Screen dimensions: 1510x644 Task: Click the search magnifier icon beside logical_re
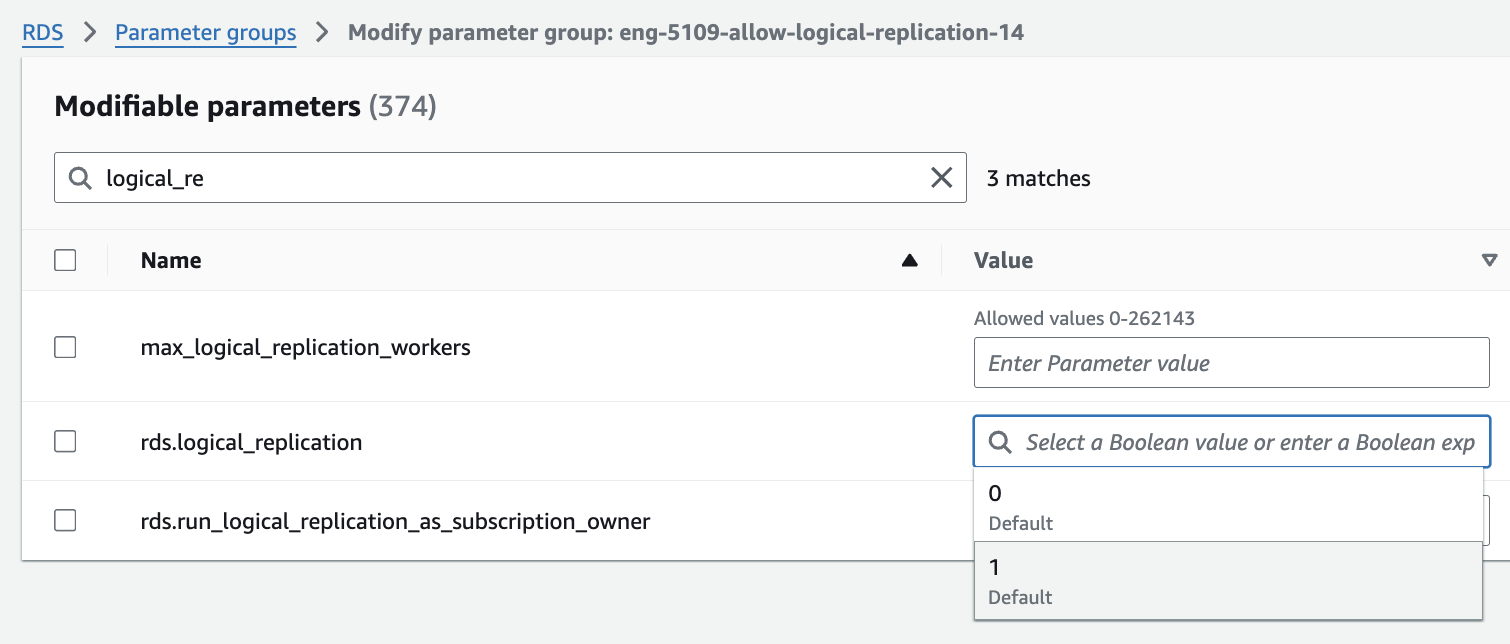coord(80,178)
